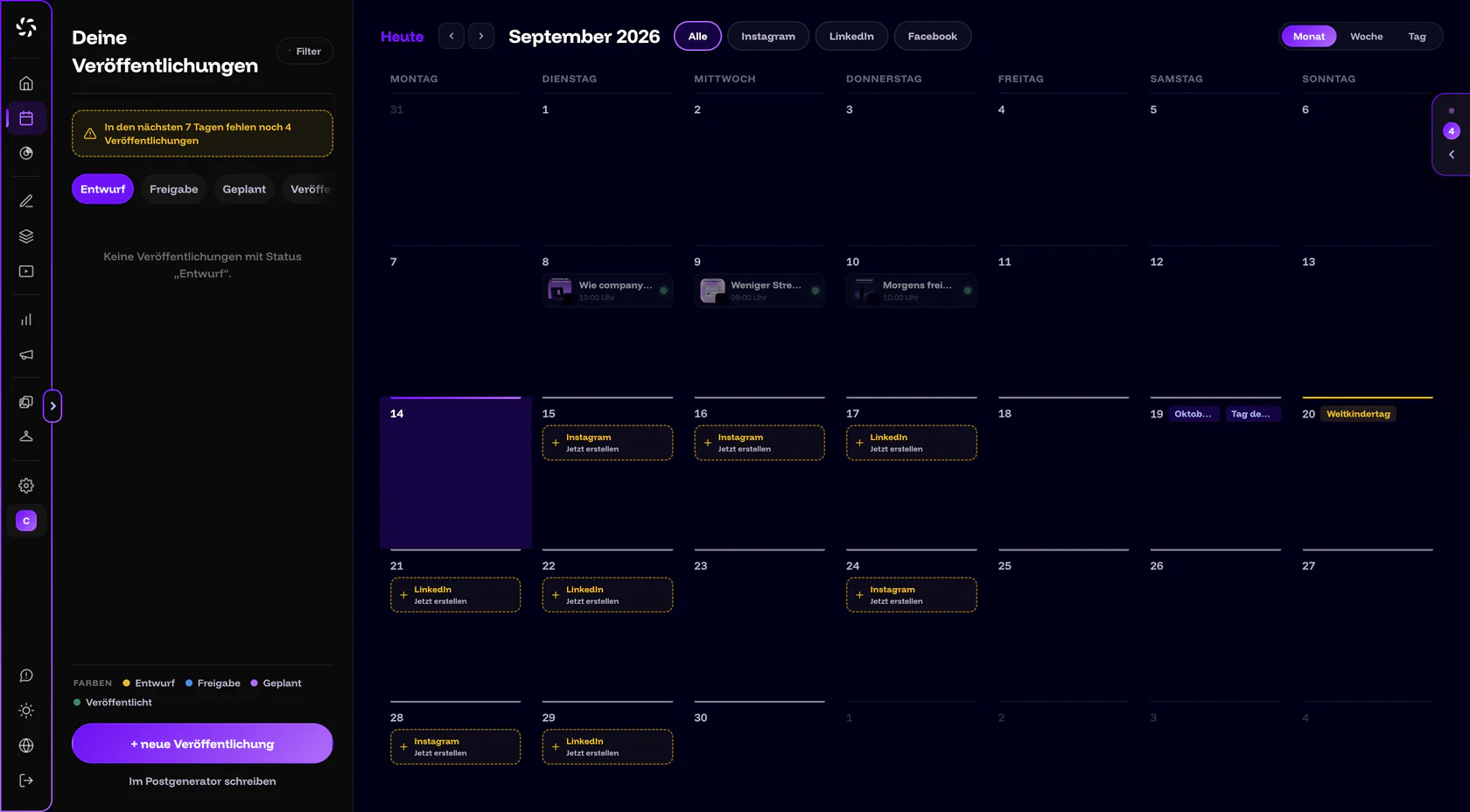The height and width of the screenshot is (812, 1470).
Task: Click '+ neue Veröffentlichung' button
Action: coord(202,744)
